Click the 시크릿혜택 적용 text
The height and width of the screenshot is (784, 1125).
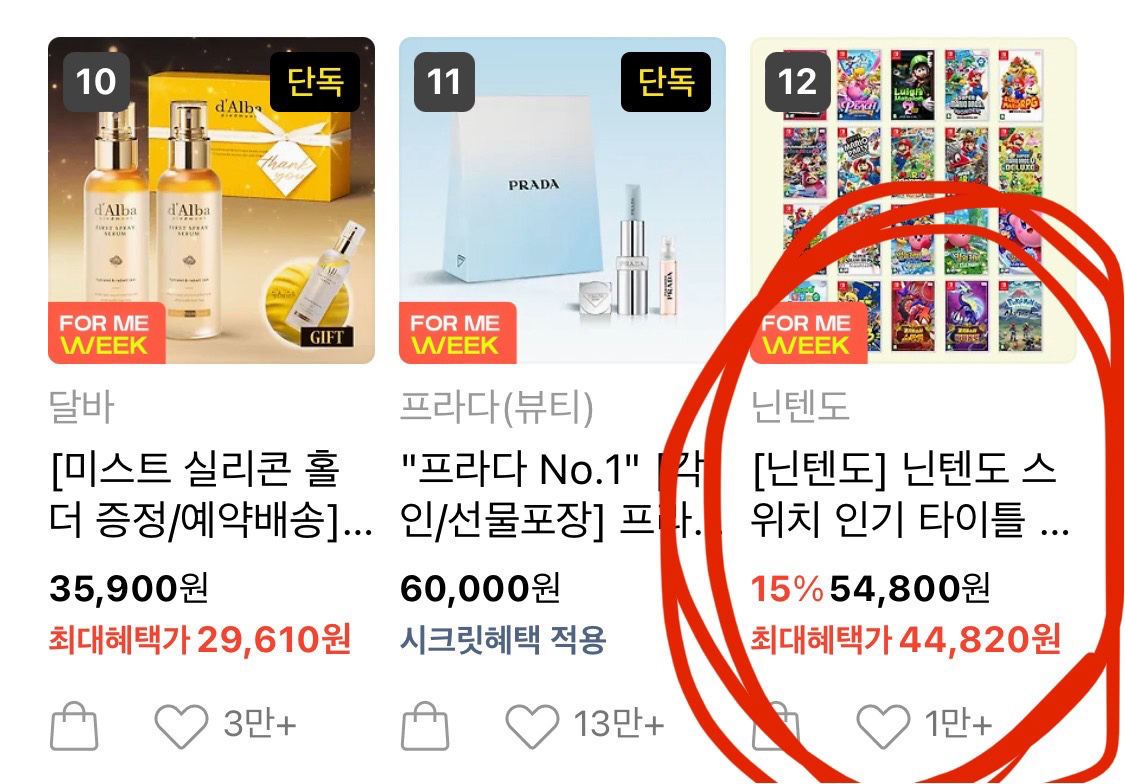pos(503,639)
